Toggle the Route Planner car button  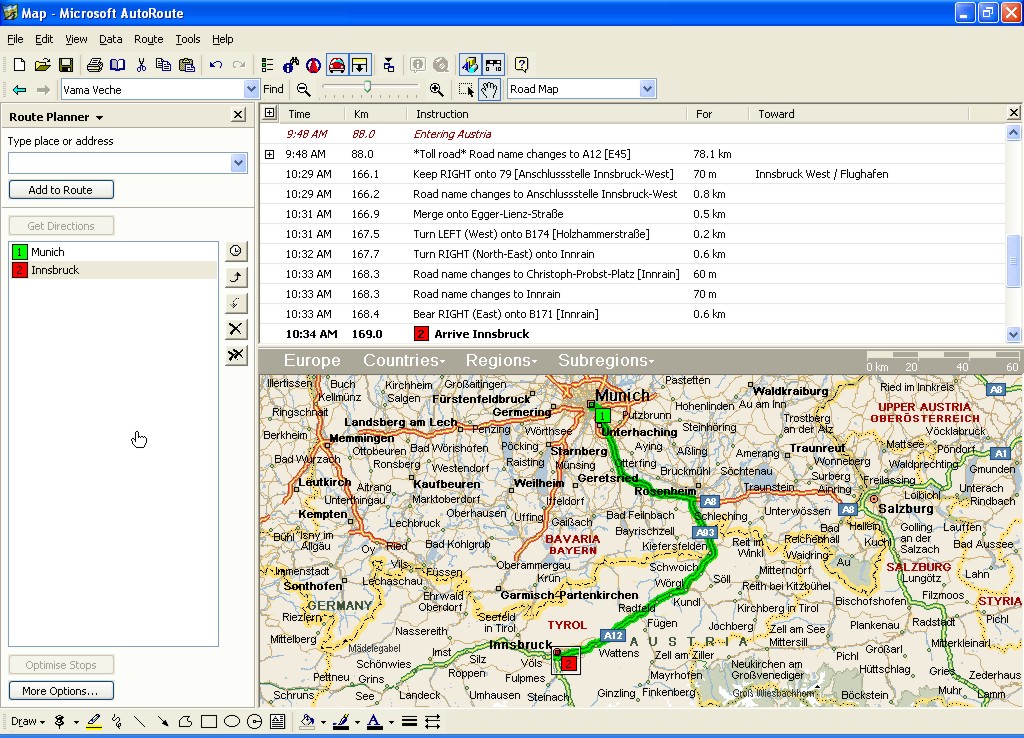tap(337, 65)
